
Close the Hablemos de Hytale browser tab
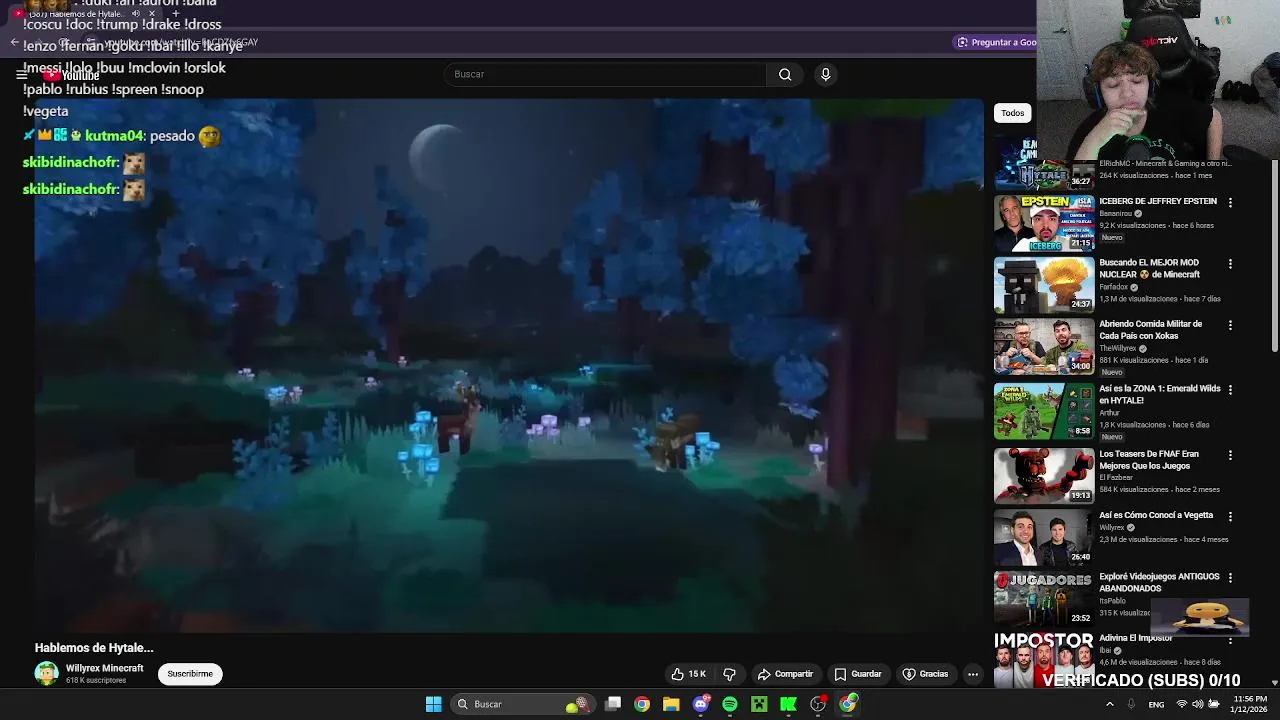click(152, 14)
